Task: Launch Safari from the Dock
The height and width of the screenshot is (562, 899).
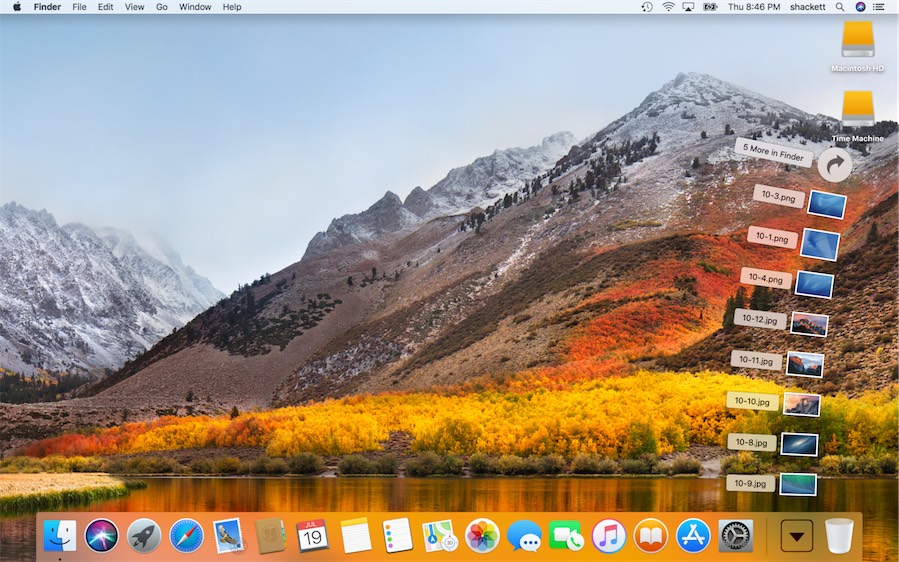Action: 186,536
